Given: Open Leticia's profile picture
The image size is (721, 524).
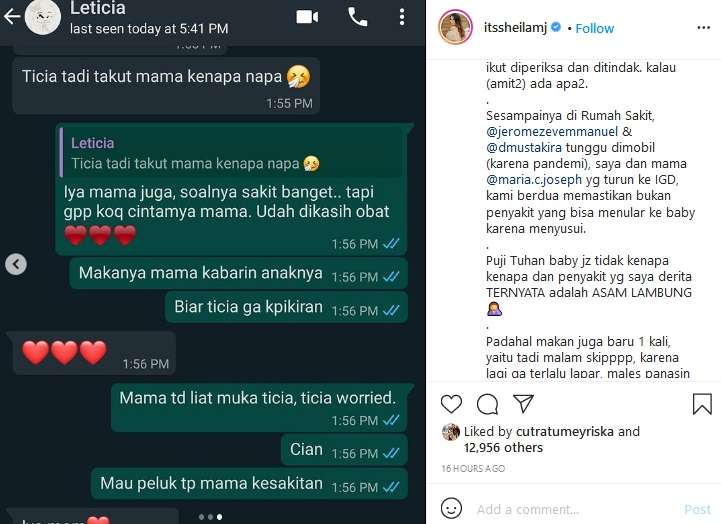Looking at the screenshot, I should point(43,17).
